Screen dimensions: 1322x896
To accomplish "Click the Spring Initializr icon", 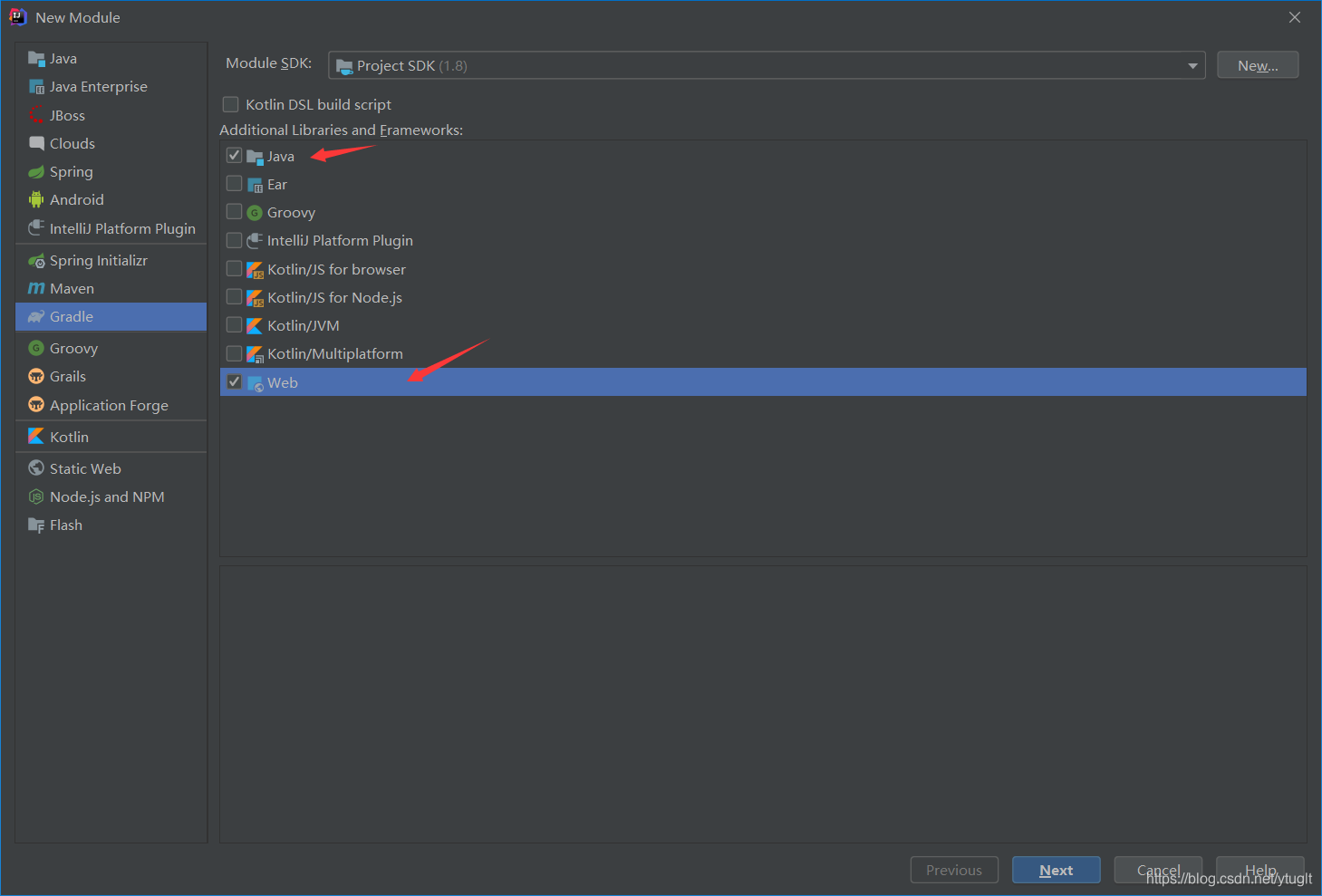I will point(36,261).
